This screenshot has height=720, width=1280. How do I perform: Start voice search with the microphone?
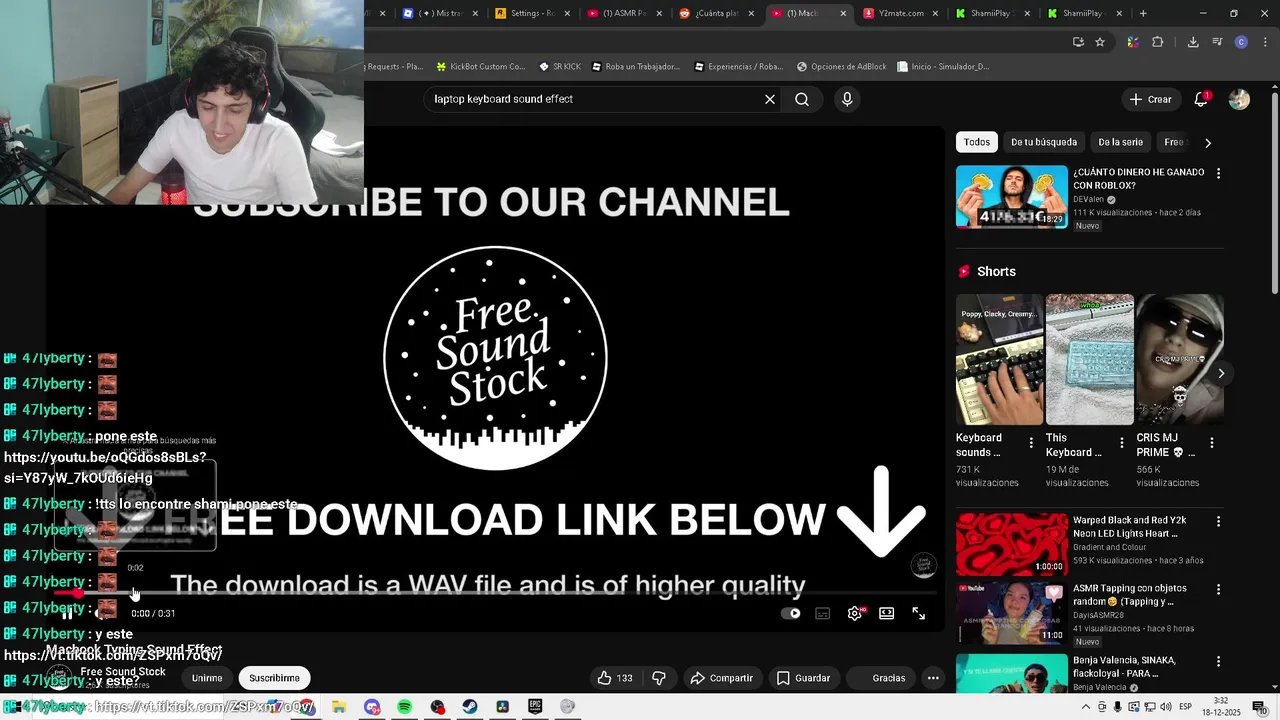847,99
